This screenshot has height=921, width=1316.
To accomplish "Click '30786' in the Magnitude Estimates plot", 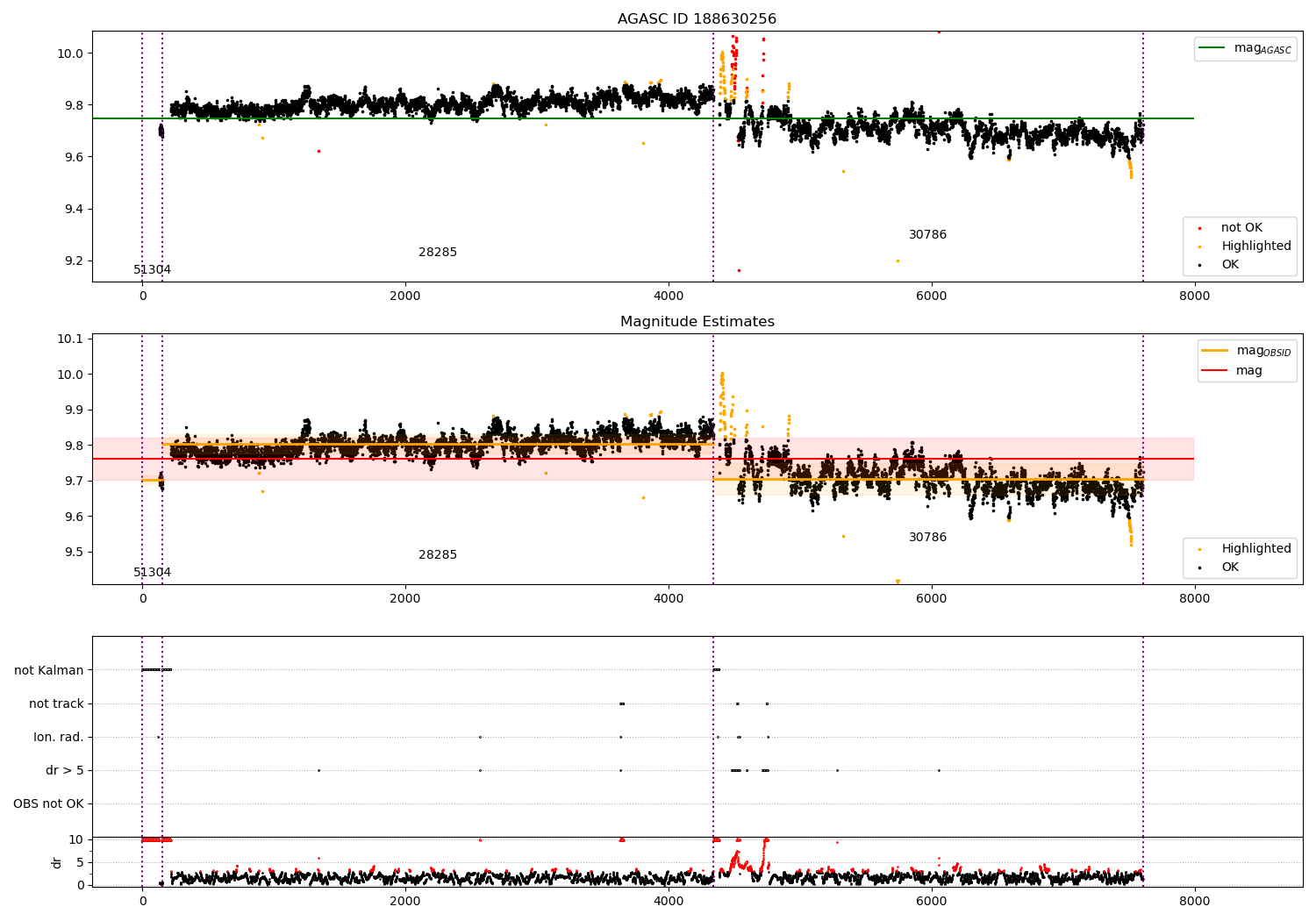I will [x=927, y=538].
